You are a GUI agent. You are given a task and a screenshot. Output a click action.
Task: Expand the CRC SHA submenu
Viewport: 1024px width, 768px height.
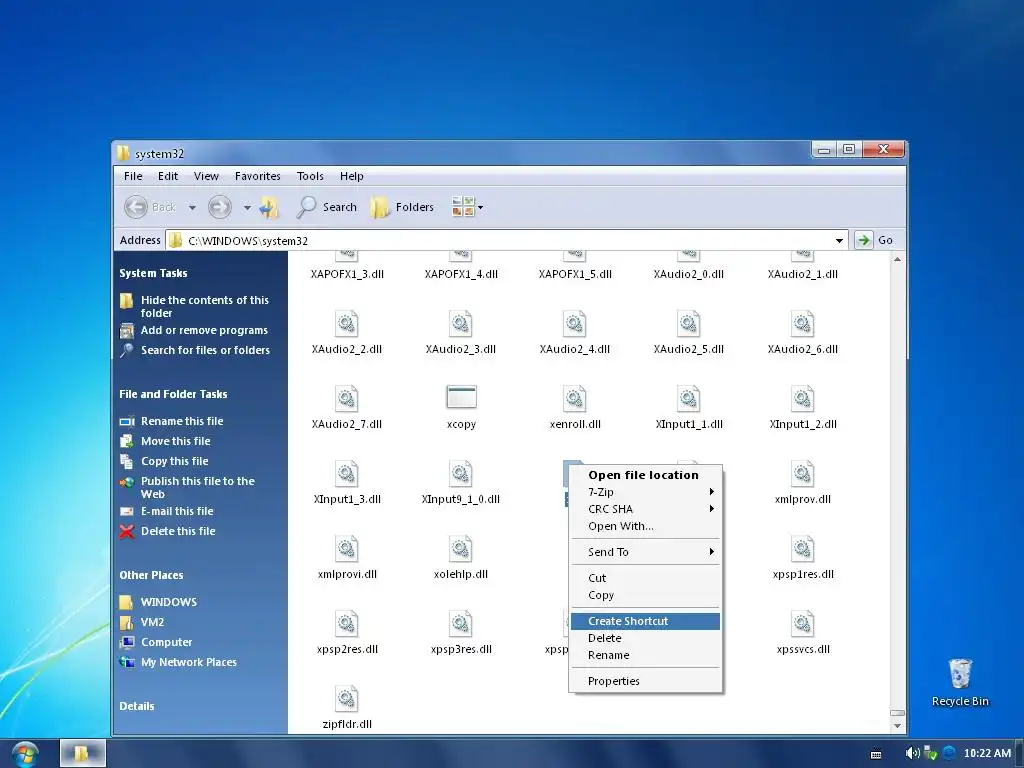click(x=645, y=509)
